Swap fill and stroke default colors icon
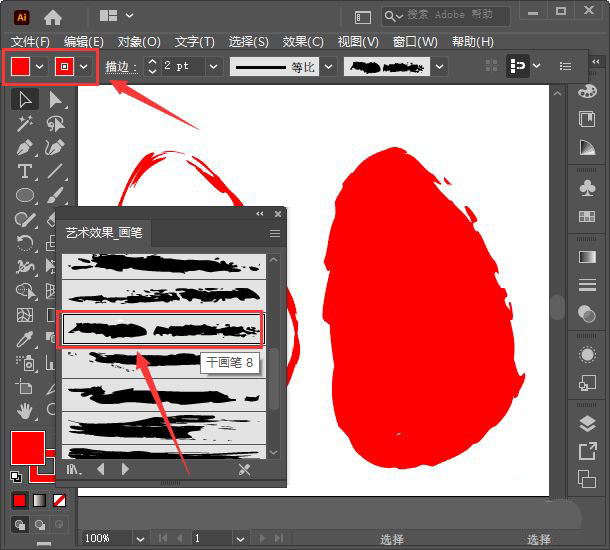610x550 pixels. point(16,476)
